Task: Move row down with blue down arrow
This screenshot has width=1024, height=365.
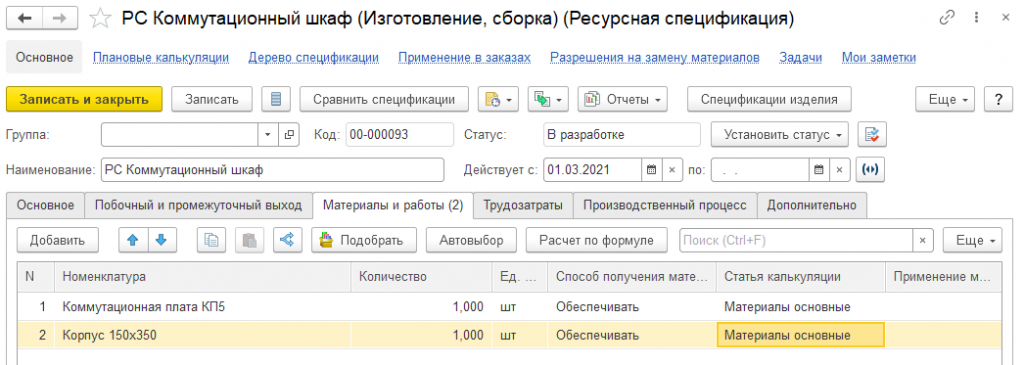Action: coord(162,240)
